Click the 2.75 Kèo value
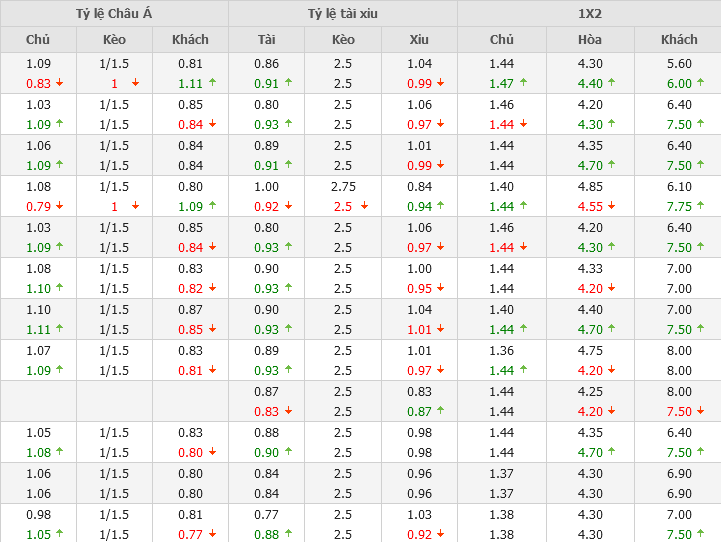The height and width of the screenshot is (542, 721). (343, 186)
